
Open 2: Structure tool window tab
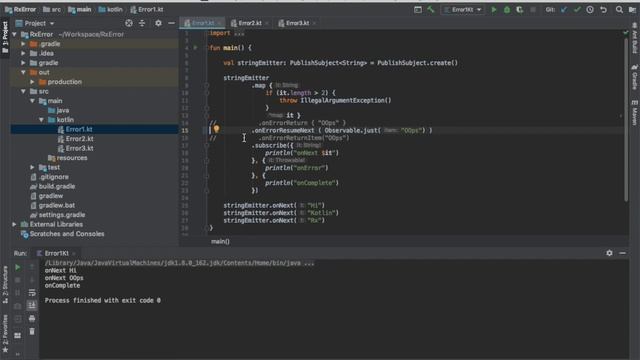pos(5,284)
